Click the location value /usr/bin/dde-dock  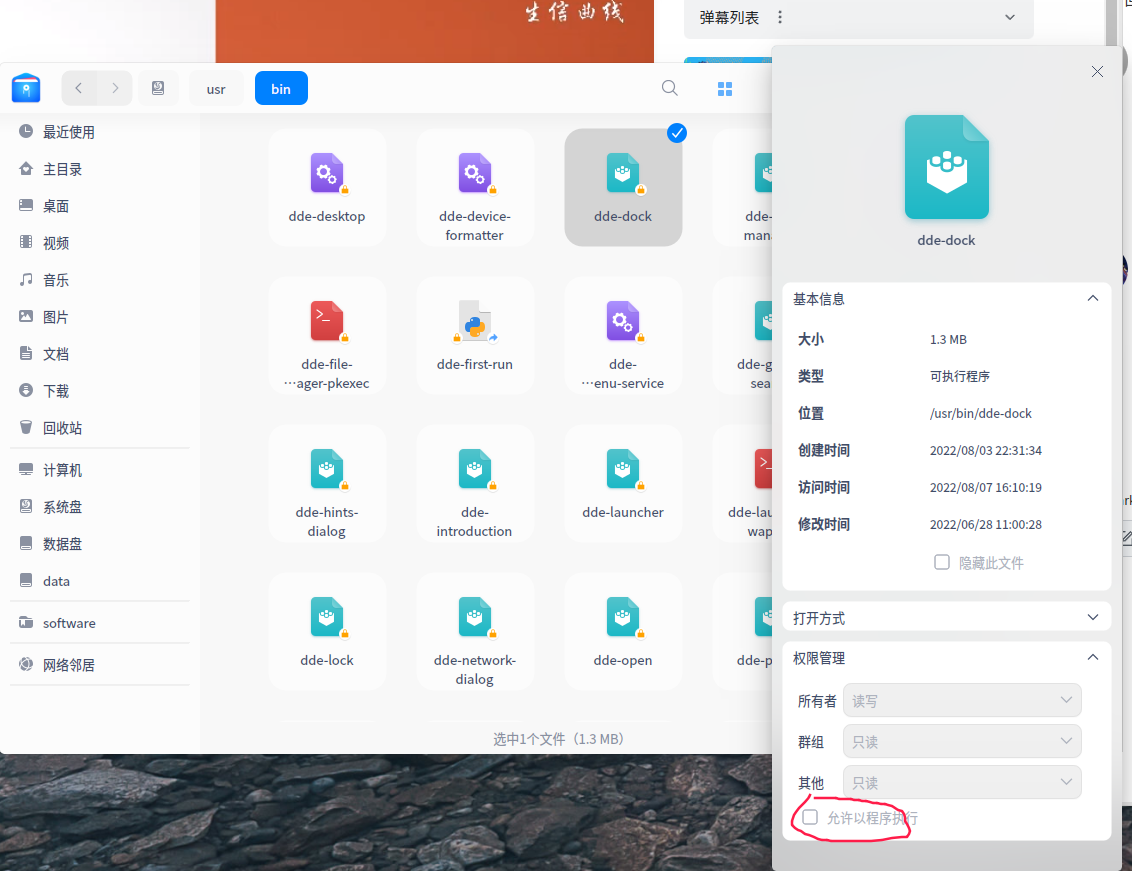pos(980,413)
